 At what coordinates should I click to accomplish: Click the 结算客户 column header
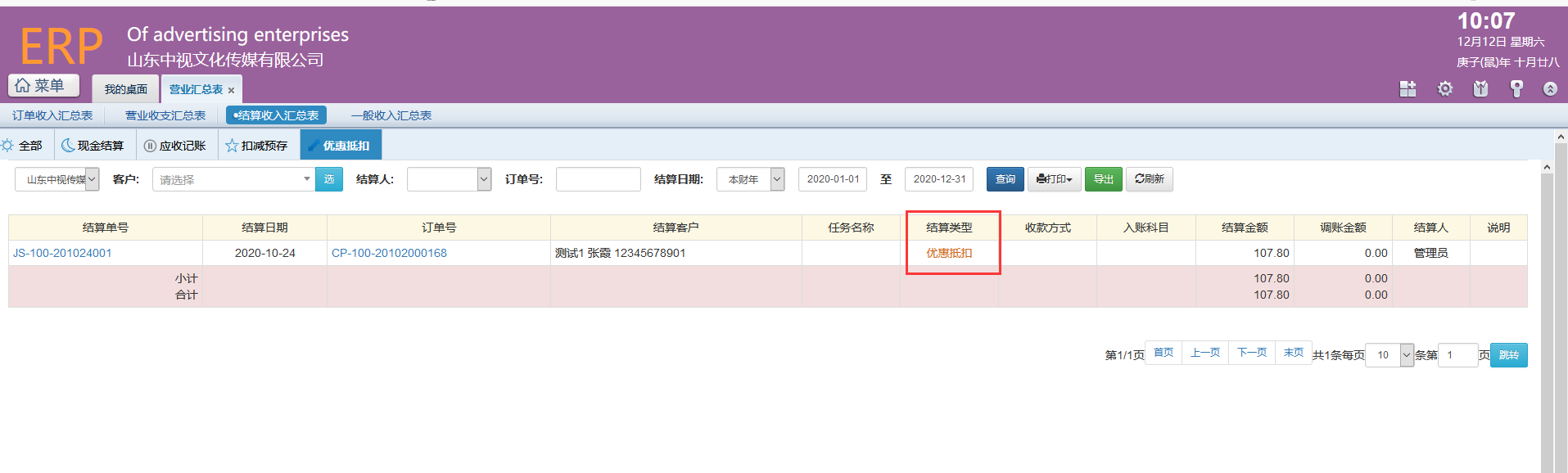pos(676,227)
